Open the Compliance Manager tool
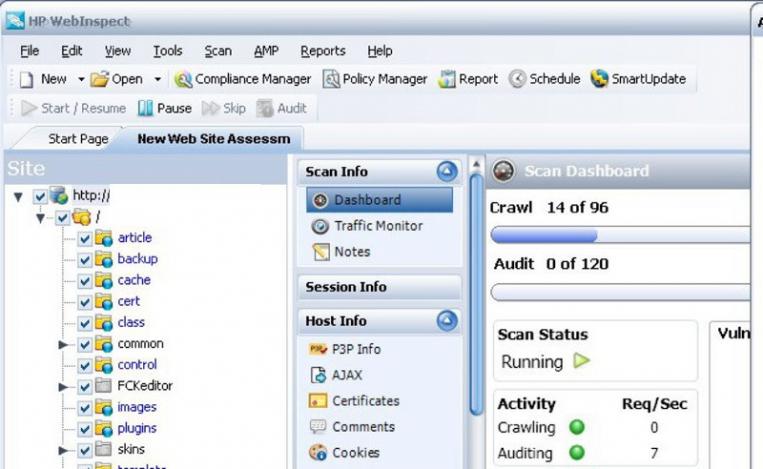The image size is (763, 469). coord(242,79)
